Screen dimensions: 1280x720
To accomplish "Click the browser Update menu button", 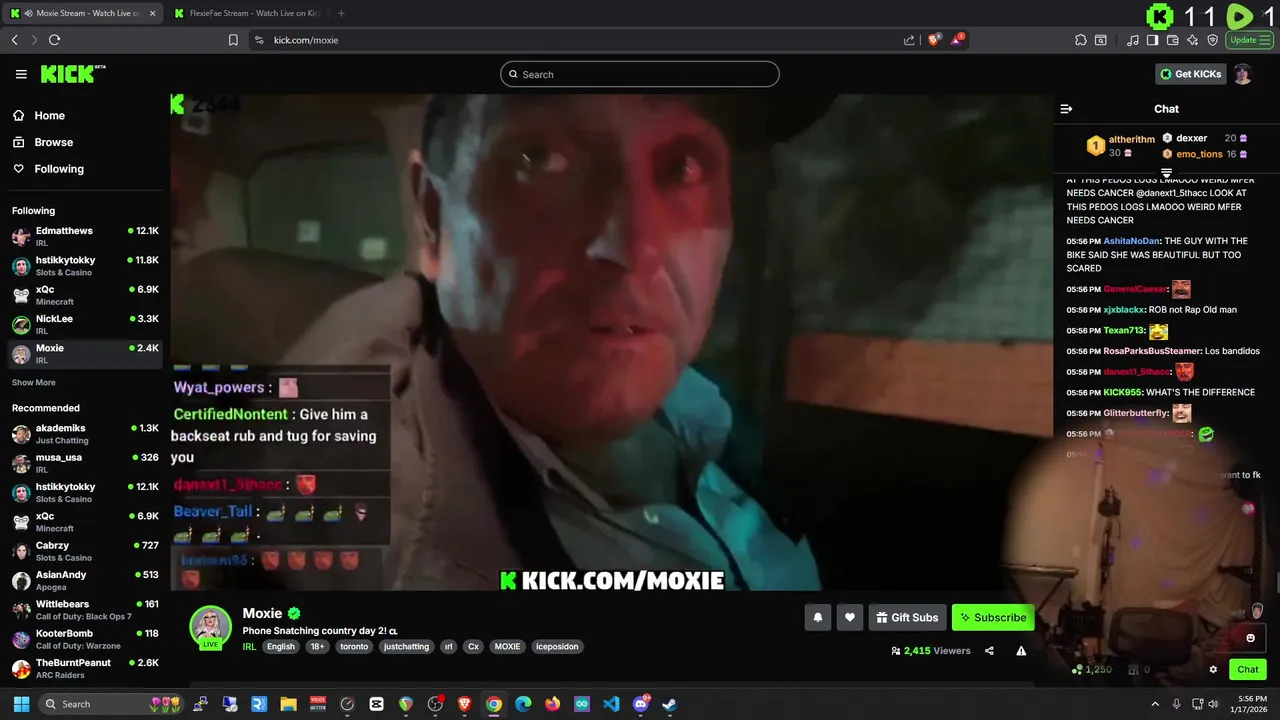I will click(x=1250, y=40).
